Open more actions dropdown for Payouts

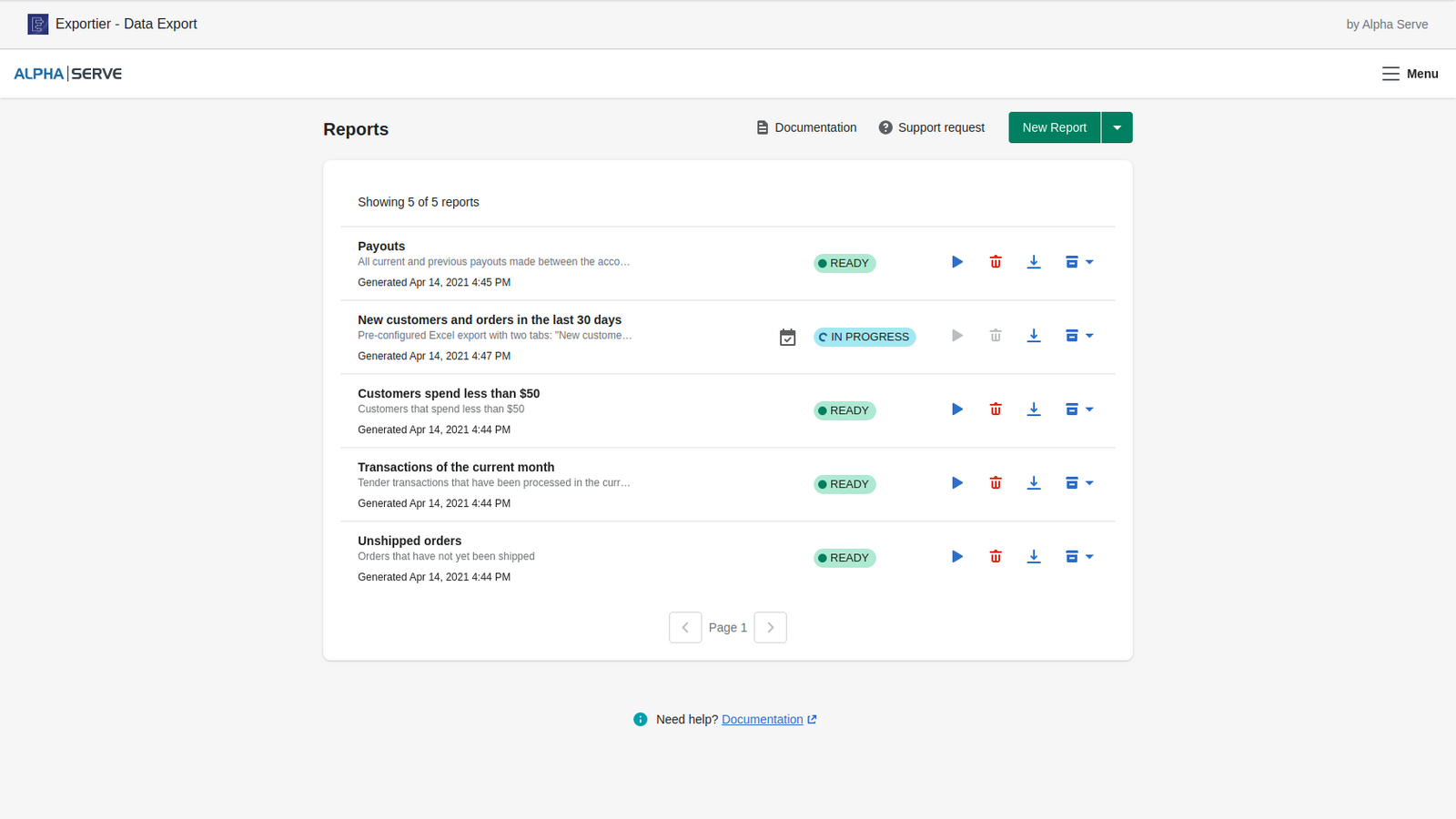(x=1079, y=262)
